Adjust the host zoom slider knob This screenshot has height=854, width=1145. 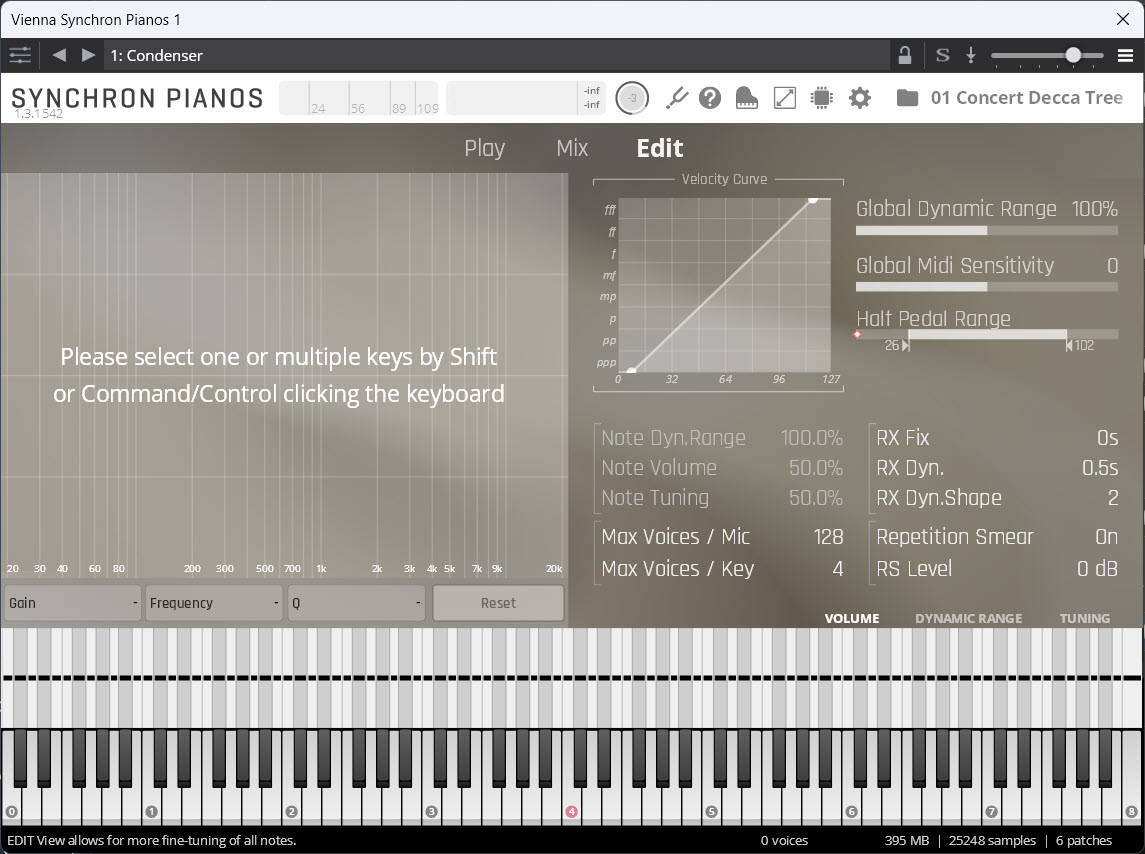coord(1073,55)
